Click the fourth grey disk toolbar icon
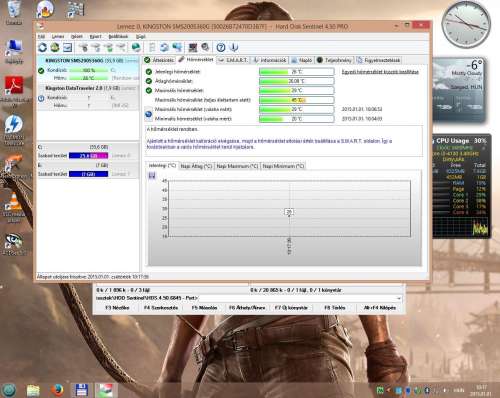 pyautogui.click(x=121, y=47)
